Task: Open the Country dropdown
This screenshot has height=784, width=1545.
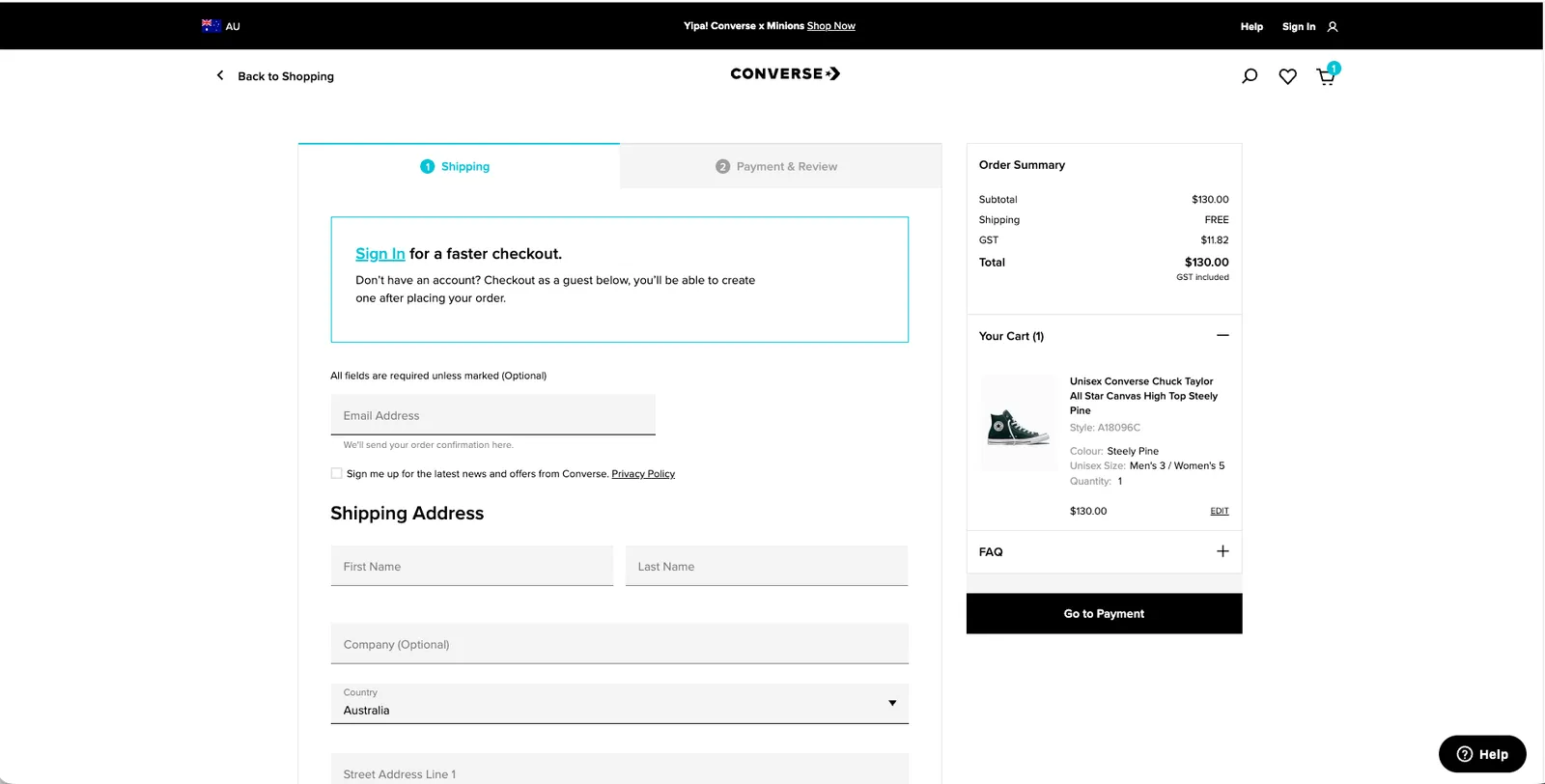Action: [619, 704]
